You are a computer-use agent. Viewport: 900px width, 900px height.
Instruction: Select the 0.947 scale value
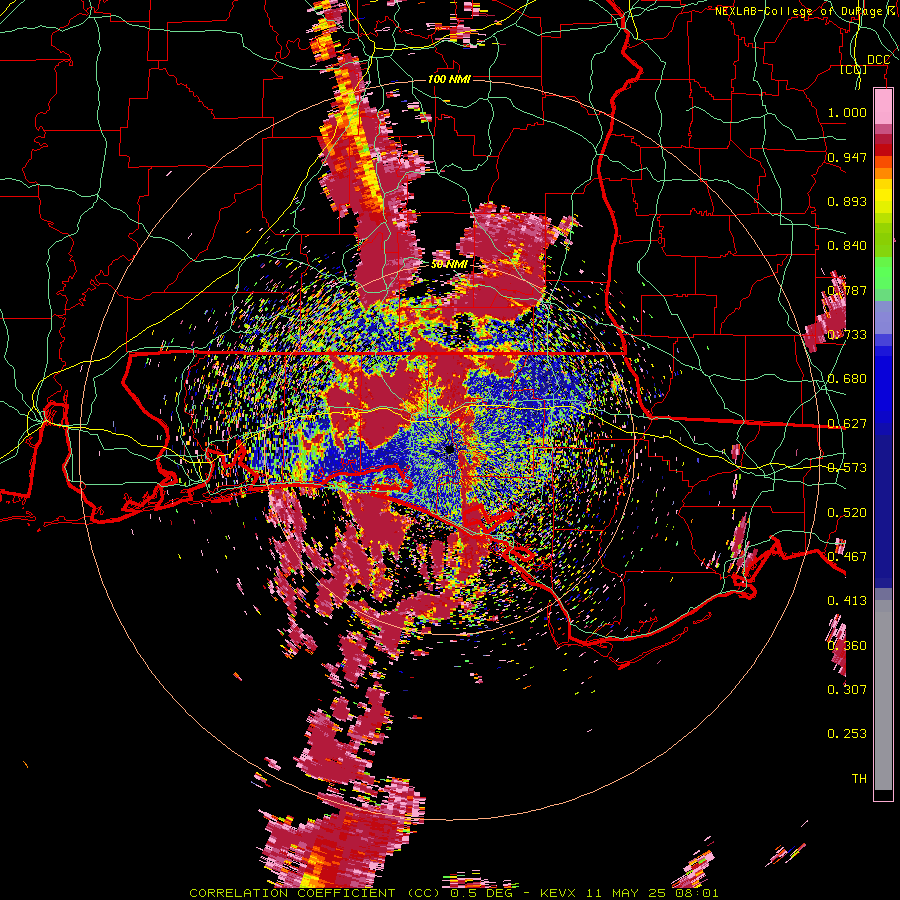pos(847,157)
